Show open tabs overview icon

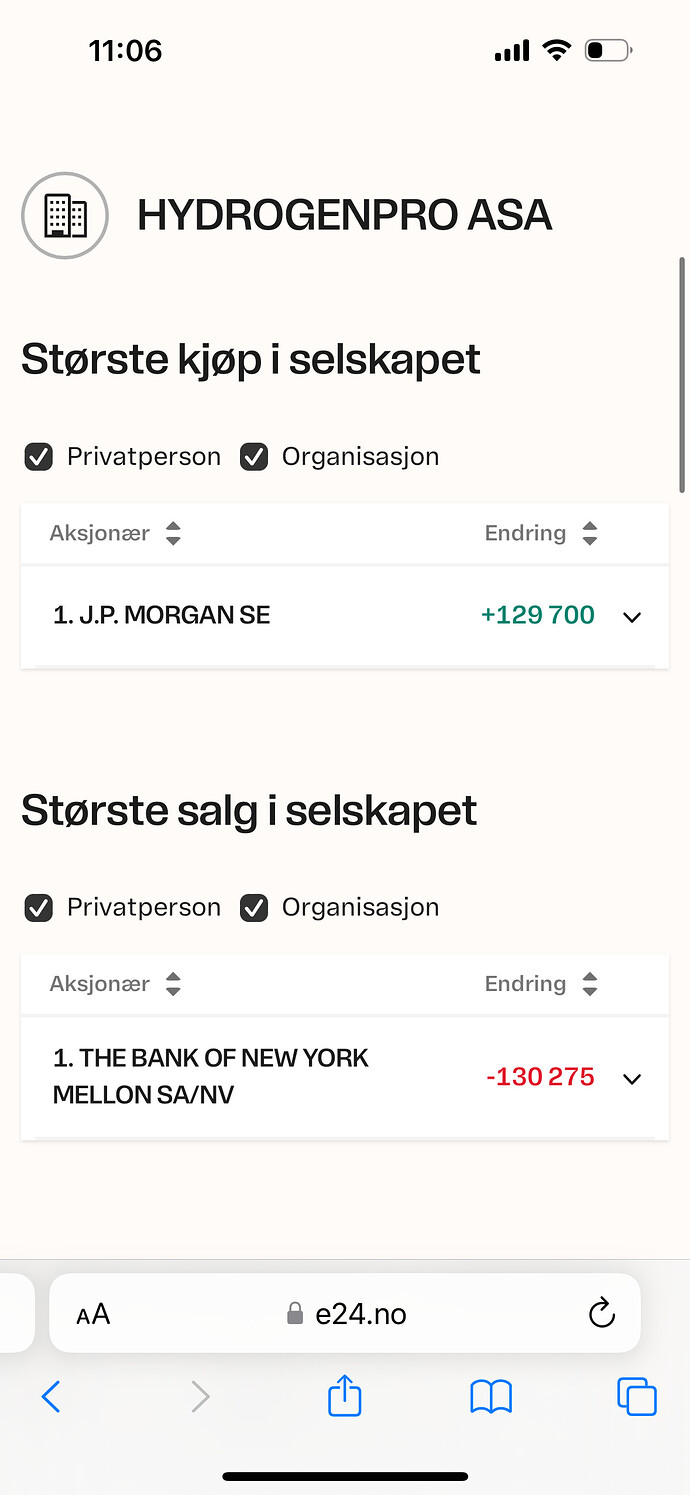tap(637, 1396)
